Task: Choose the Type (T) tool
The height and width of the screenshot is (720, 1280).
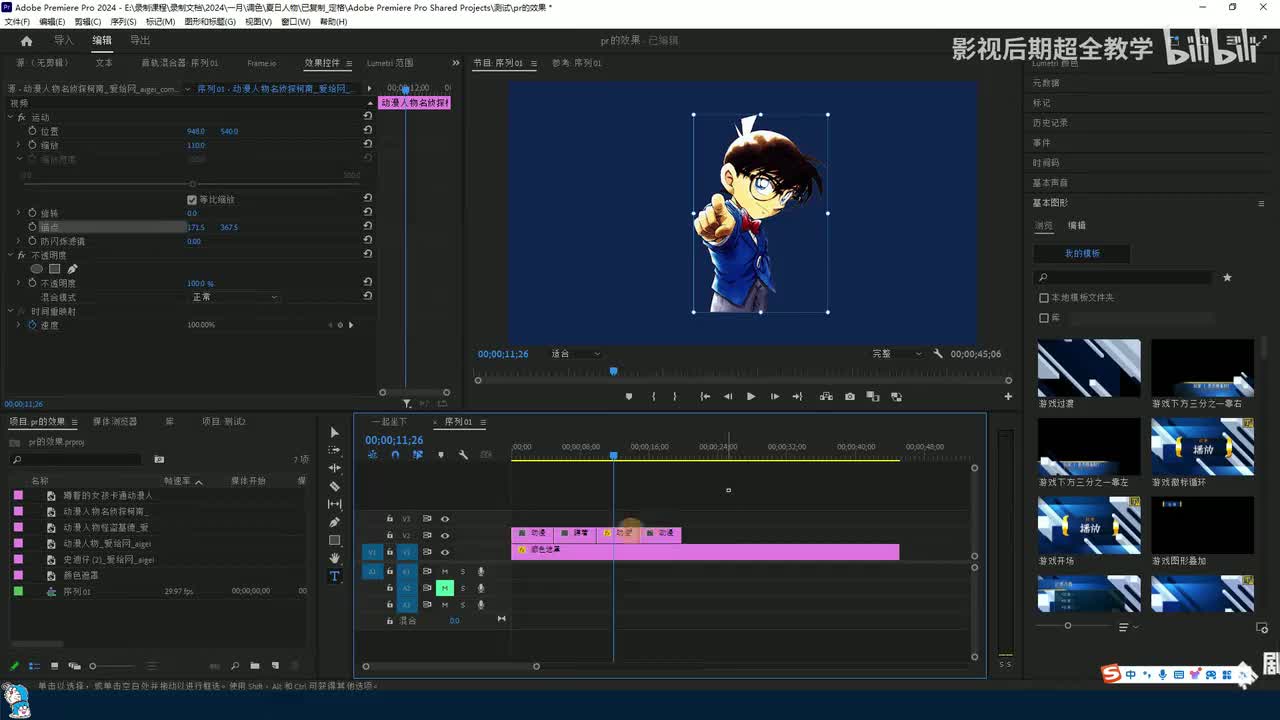Action: tap(335, 576)
